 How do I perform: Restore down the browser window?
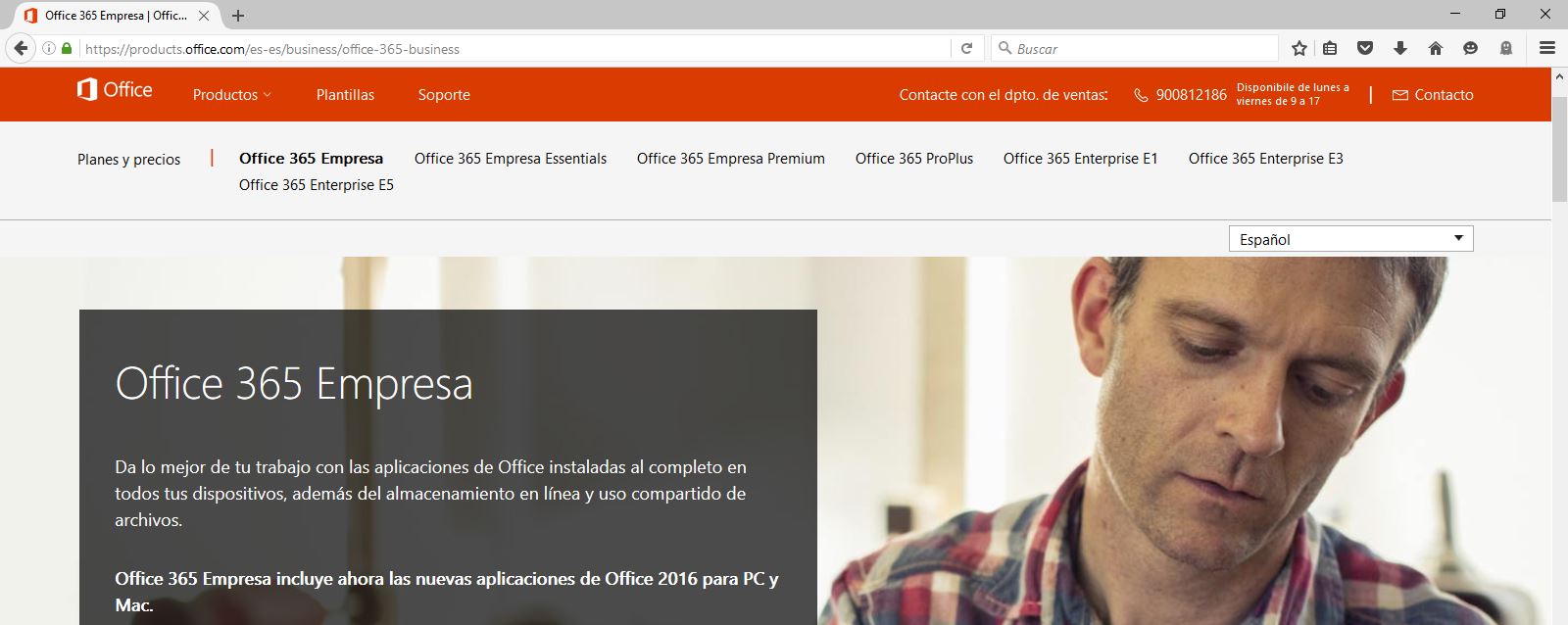(x=1500, y=14)
